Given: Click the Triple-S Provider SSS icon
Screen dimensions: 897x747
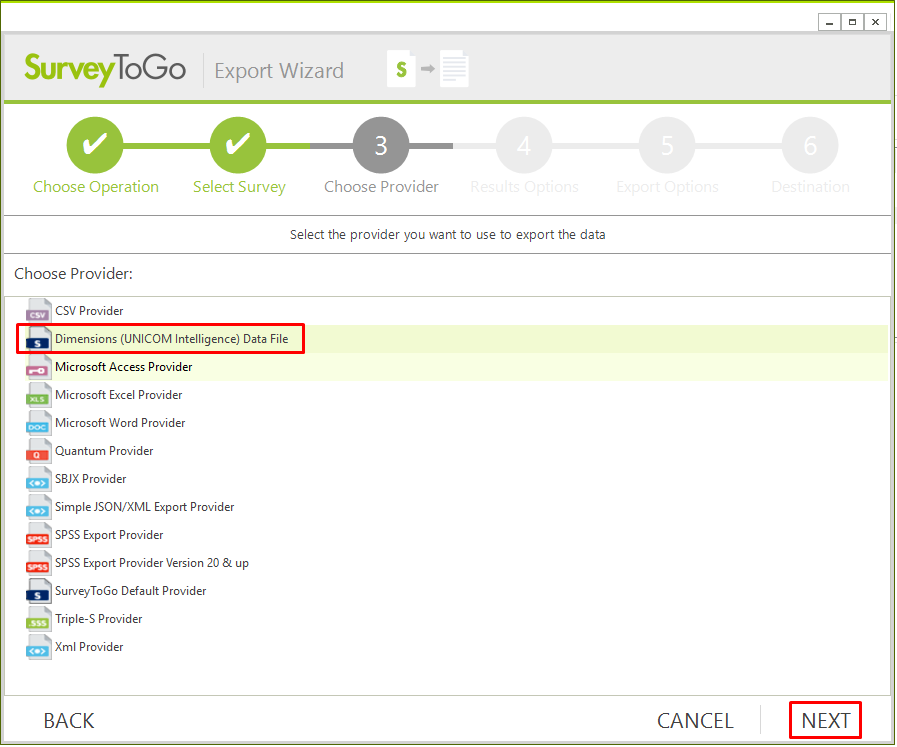Looking at the screenshot, I should click(x=38, y=619).
